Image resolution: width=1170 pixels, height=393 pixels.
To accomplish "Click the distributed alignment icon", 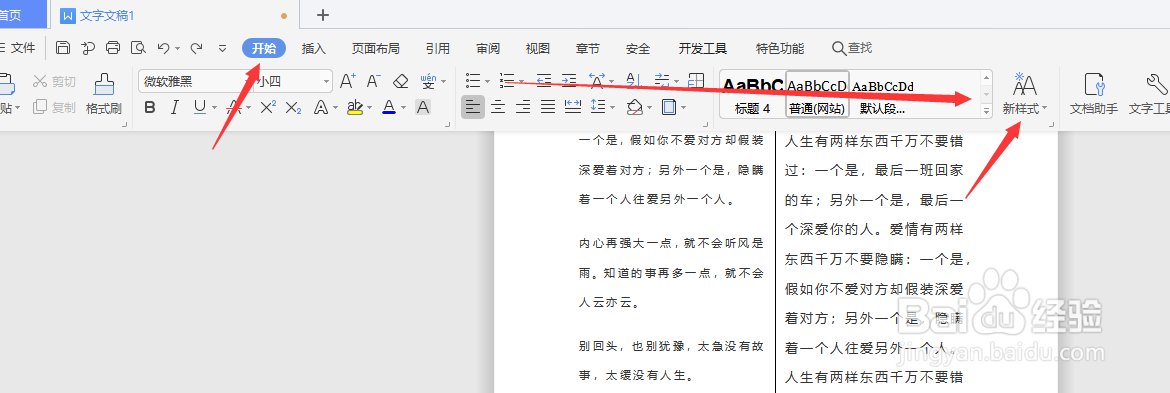I will (573, 107).
